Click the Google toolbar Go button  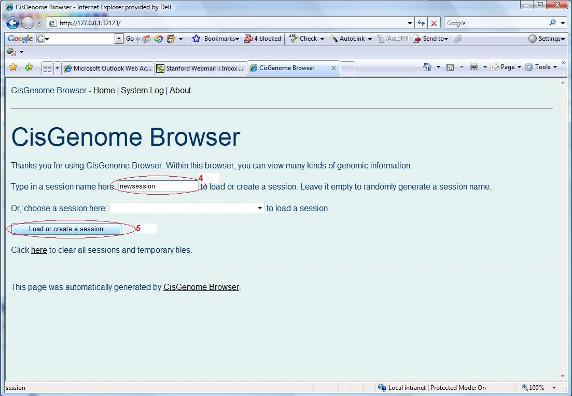click(x=130, y=38)
